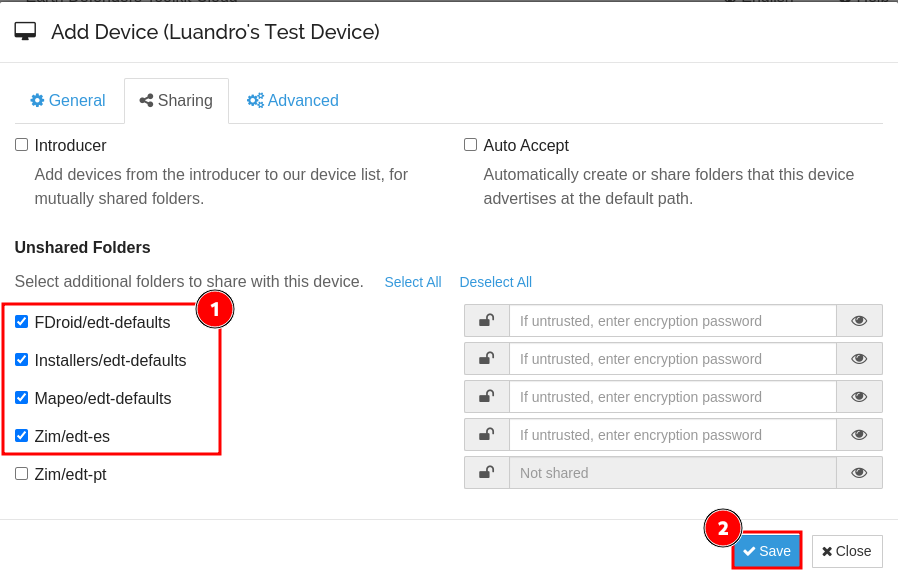Uncheck the FDroid/edt-defaults folder
Screen dimensions: 898x581
(x=22, y=322)
